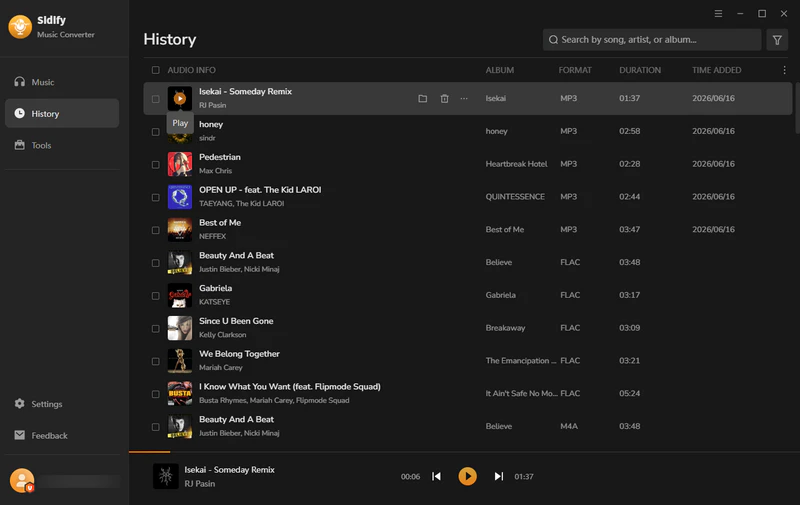Click The Emancipation album cell

click(520, 361)
